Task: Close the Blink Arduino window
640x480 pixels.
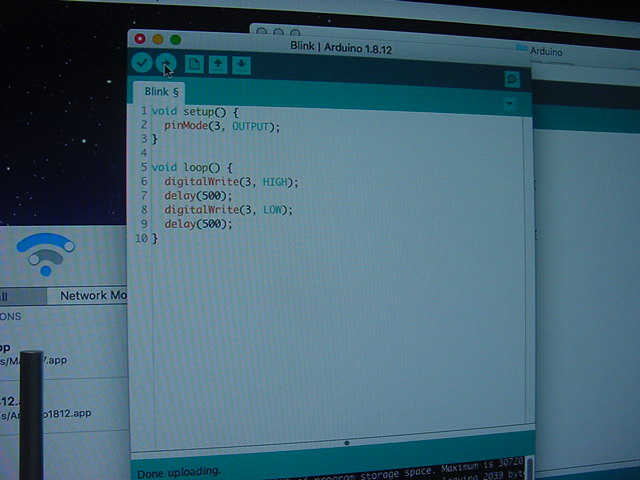Action: coord(140,39)
